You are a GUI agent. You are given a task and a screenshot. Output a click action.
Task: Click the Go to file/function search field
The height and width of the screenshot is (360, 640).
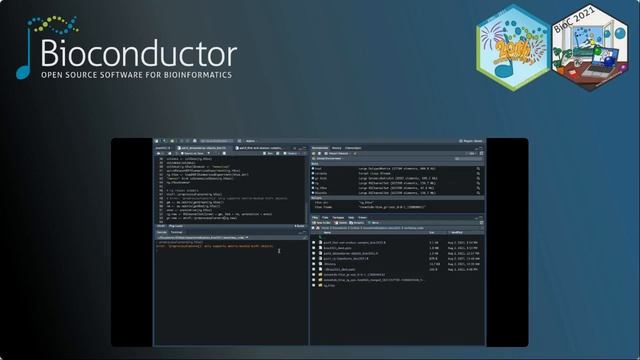pyautogui.click(x=216, y=141)
